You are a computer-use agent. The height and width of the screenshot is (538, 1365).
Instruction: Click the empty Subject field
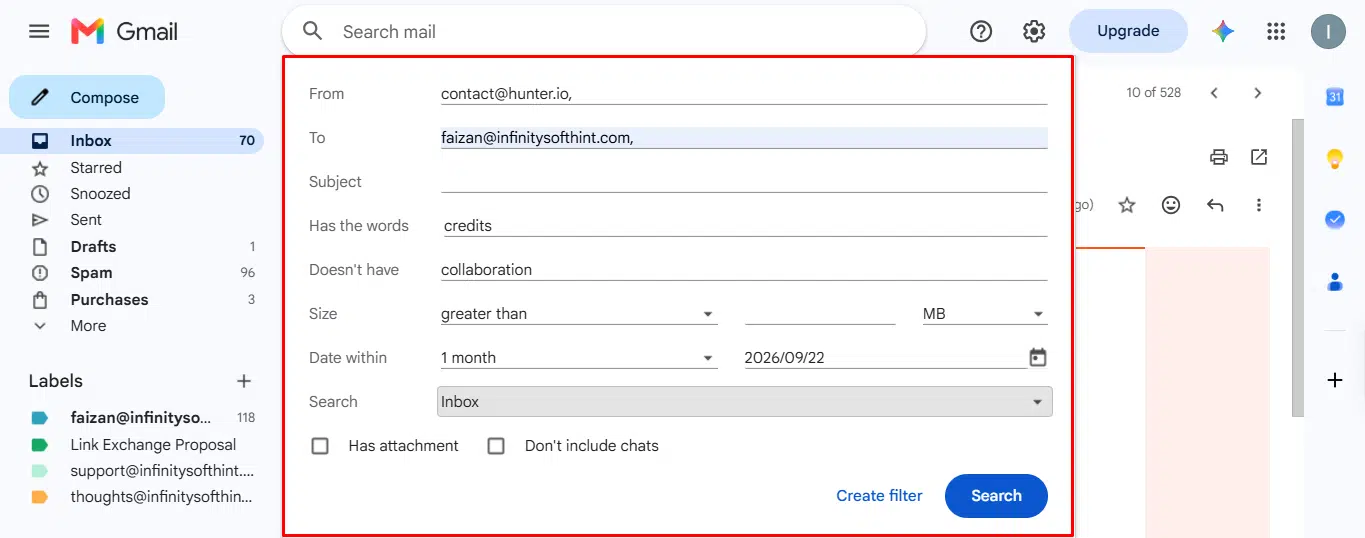744,182
